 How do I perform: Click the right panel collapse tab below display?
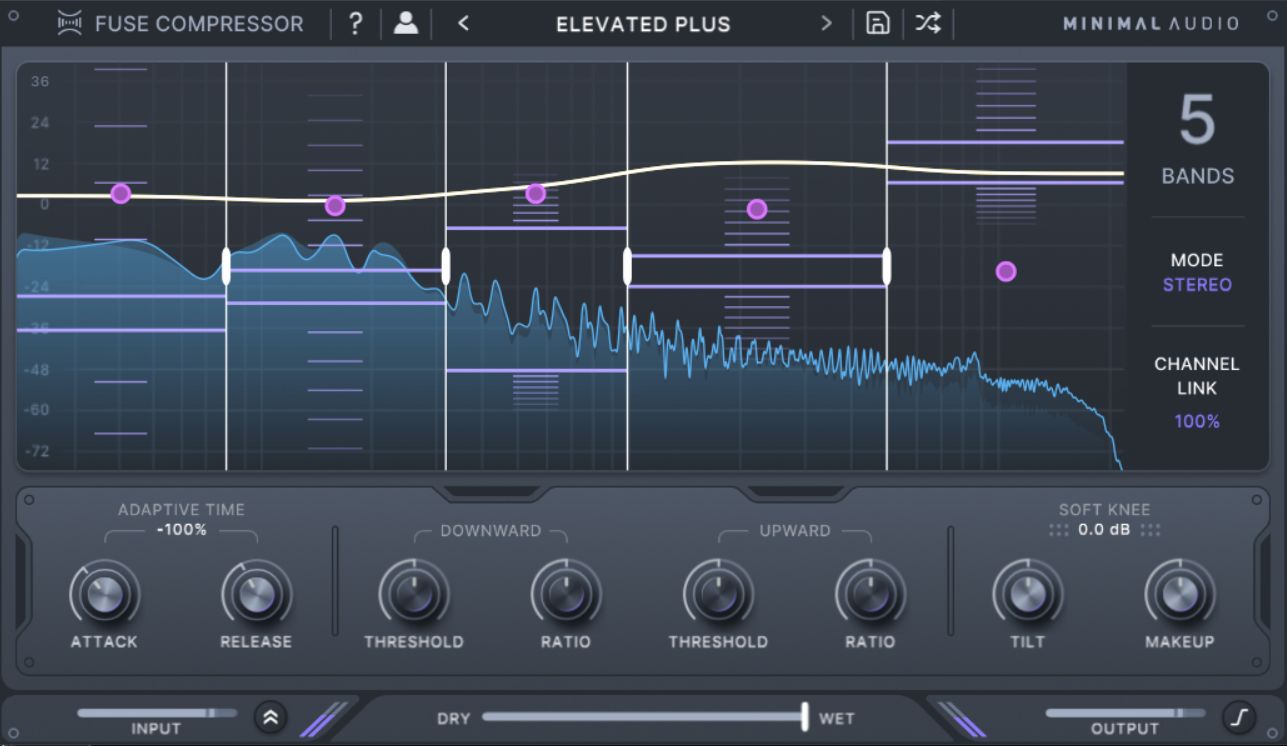795,492
